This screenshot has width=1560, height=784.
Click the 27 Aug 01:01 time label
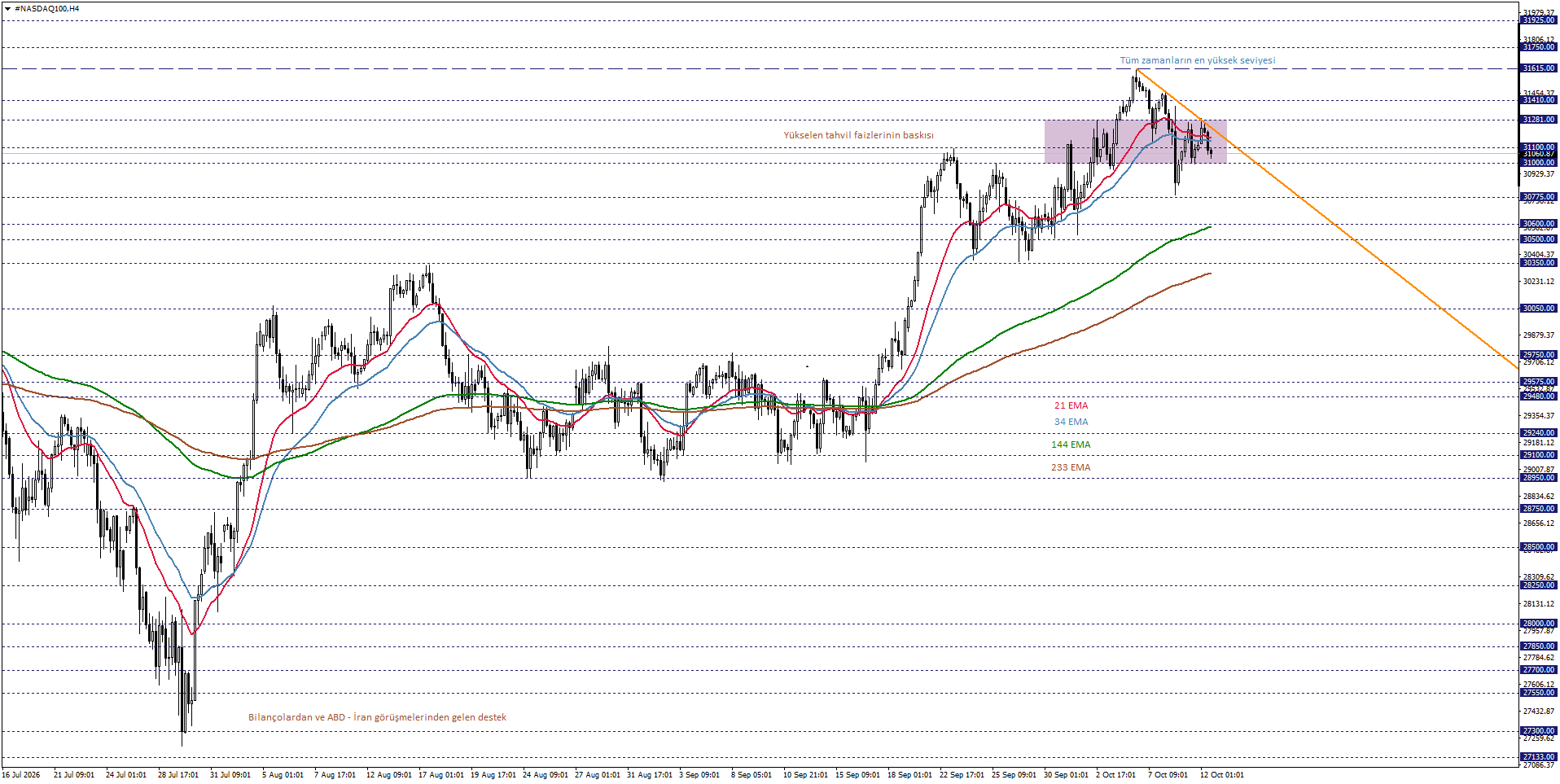[597, 775]
